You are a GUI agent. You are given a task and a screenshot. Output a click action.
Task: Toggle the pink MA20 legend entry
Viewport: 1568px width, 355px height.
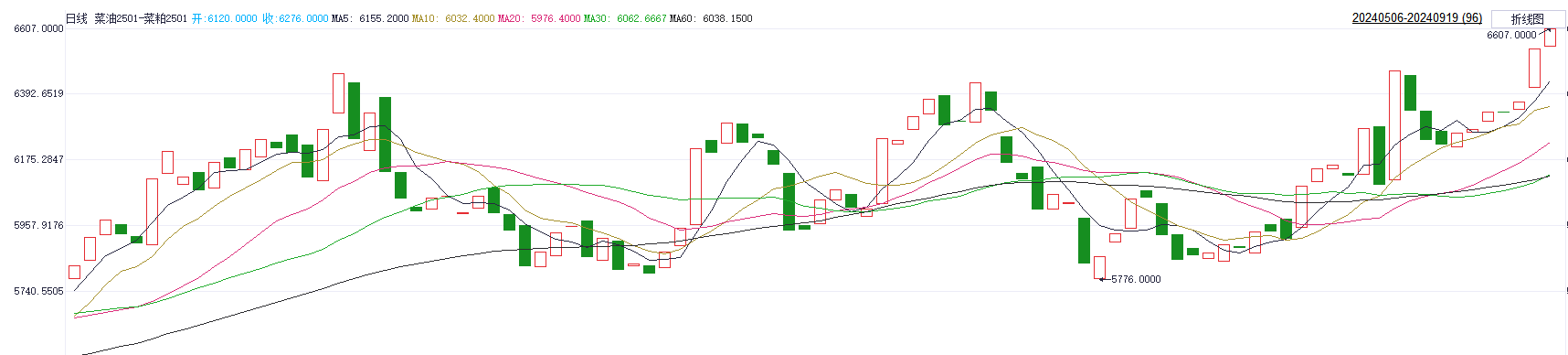click(539, 18)
